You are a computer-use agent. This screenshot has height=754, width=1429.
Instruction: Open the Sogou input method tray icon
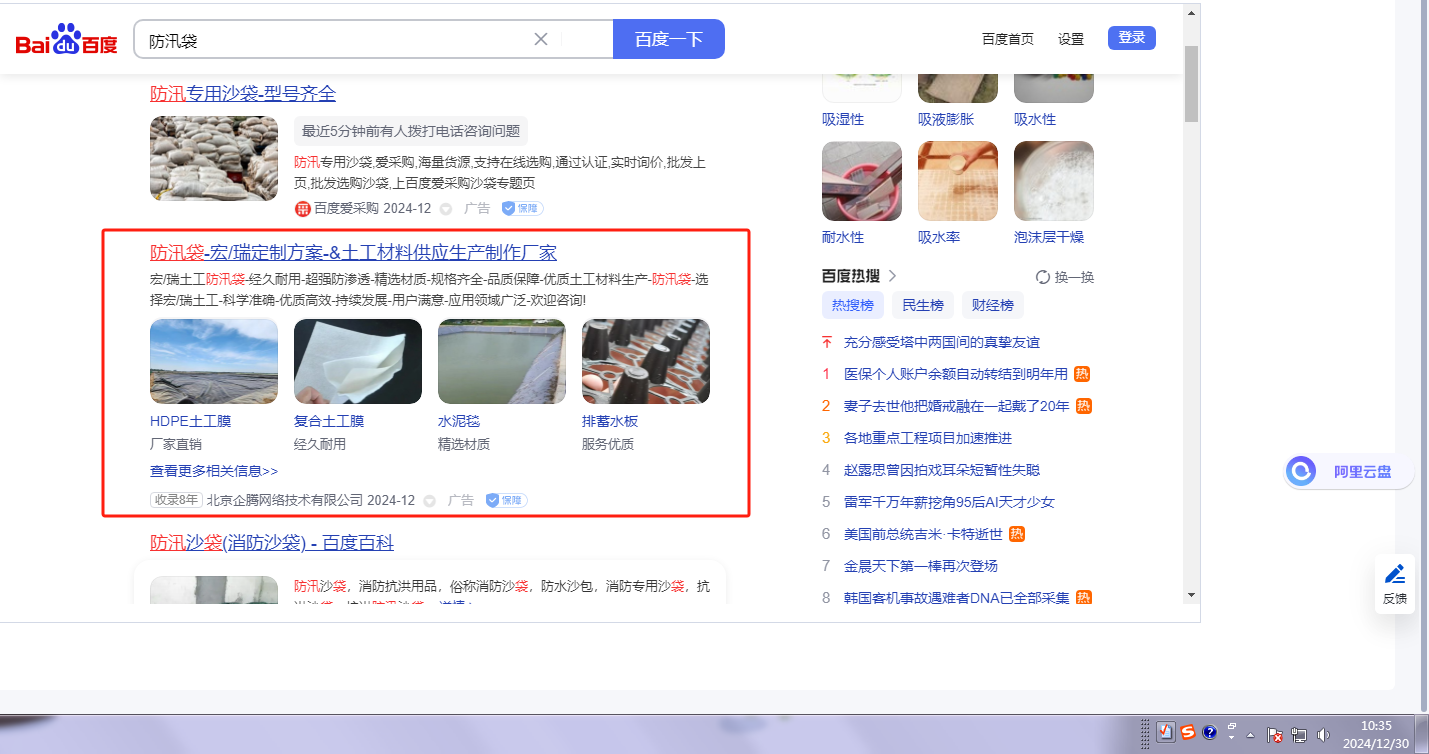point(1188,732)
